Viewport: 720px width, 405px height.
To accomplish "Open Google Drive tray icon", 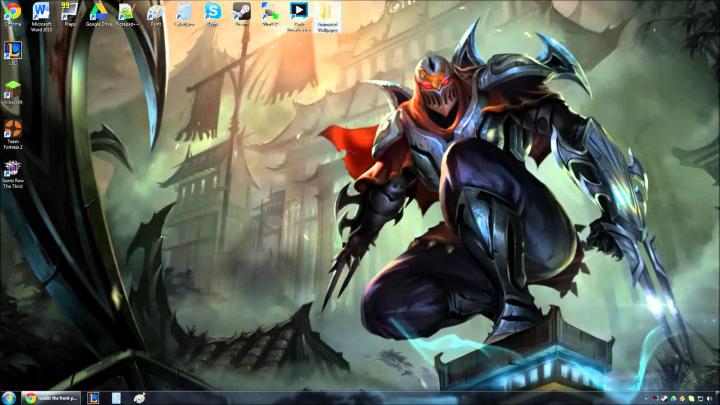I will click(674, 399).
